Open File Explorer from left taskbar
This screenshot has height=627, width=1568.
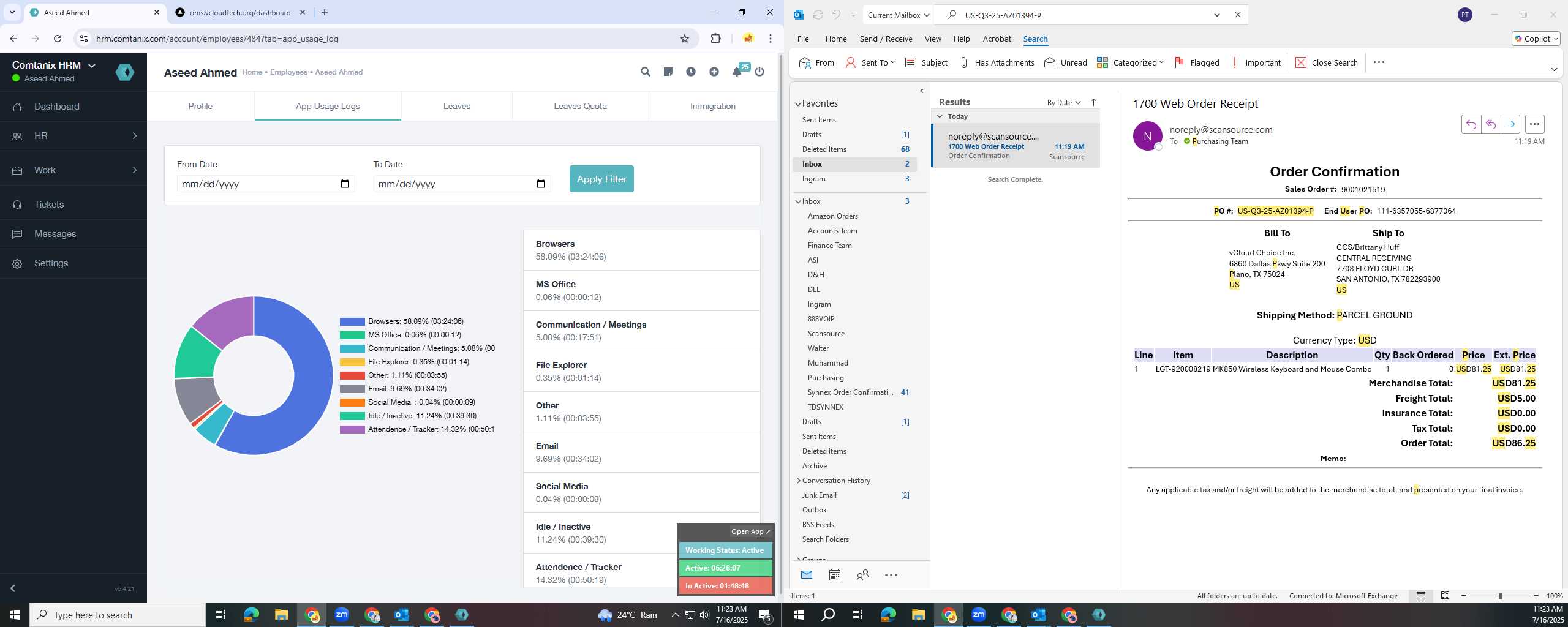pyautogui.click(x=281, y=615)
